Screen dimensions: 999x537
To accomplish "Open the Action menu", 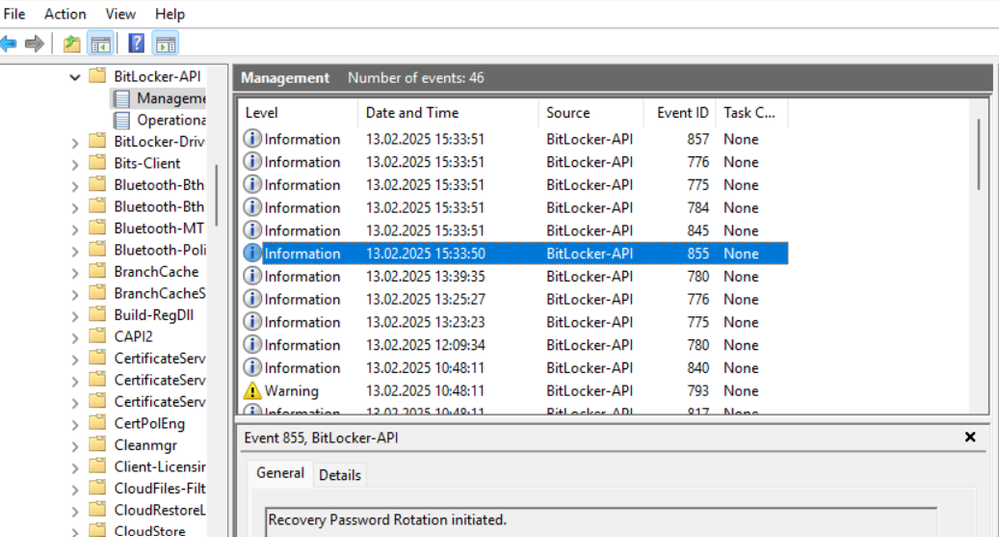I will click(x=65, y=13).
